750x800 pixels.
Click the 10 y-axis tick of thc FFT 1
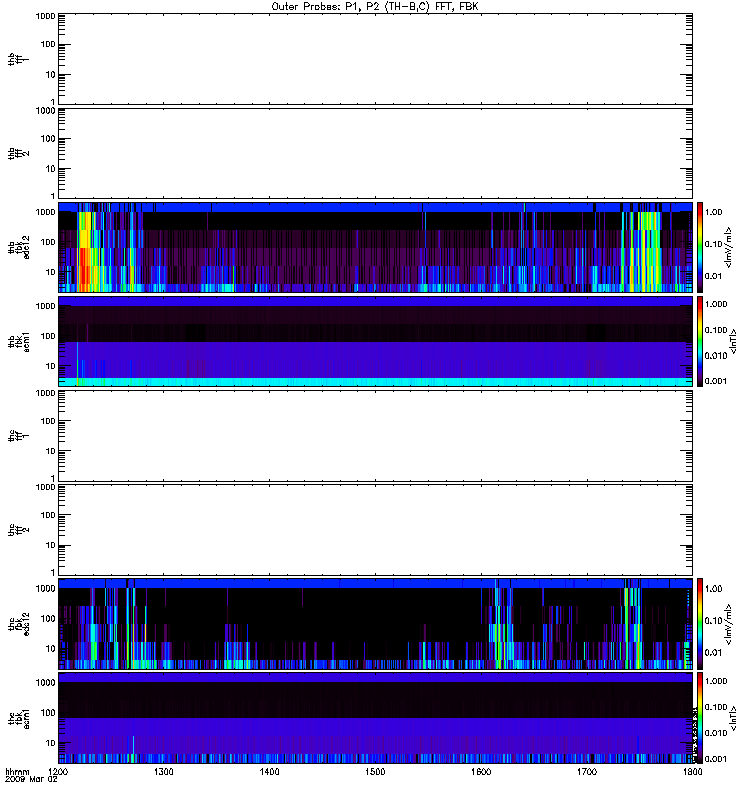point(51,452)
